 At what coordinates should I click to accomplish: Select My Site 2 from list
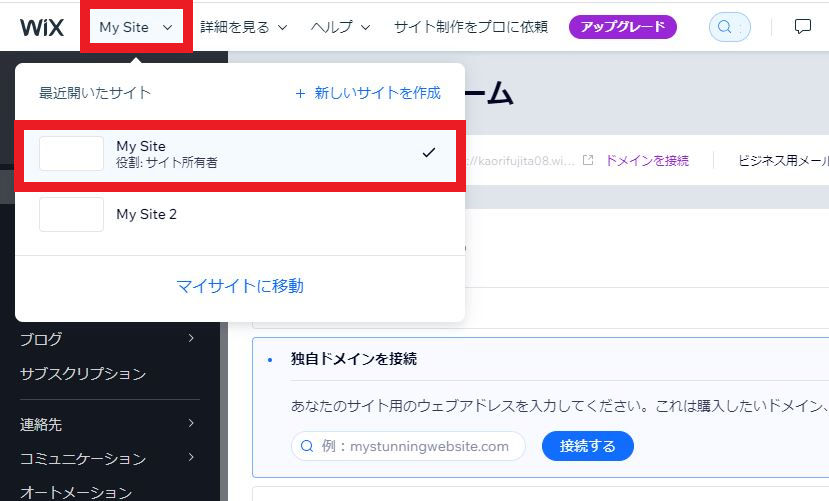pyautogui.click(x=240, y=215)
